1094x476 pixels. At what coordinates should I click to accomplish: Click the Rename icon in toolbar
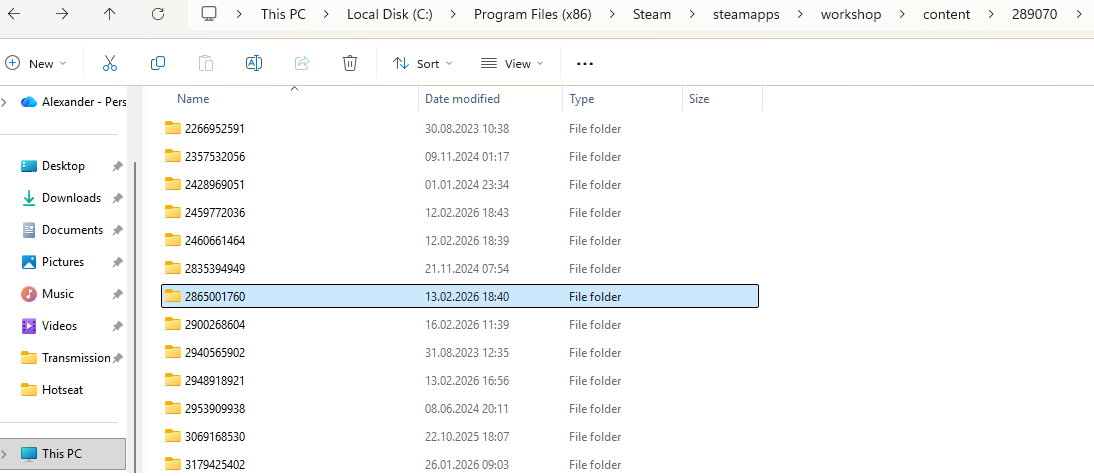coord(254,63)
